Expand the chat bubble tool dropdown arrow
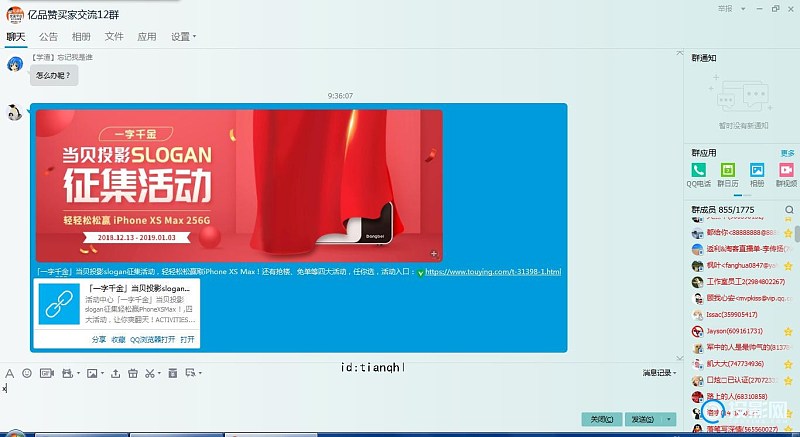 (x=200, y=373)
